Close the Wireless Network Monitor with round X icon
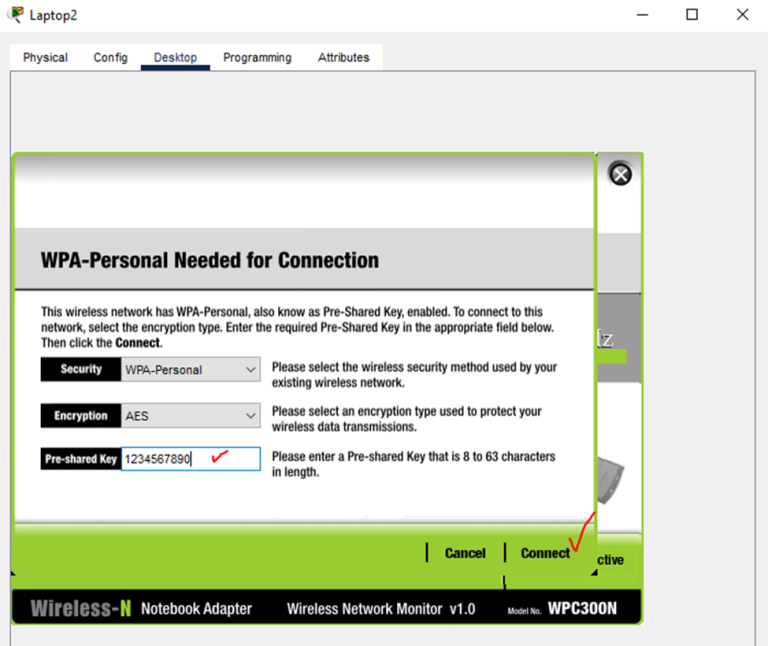This screenshot has height=646, width=768. (x=620, y=174)
